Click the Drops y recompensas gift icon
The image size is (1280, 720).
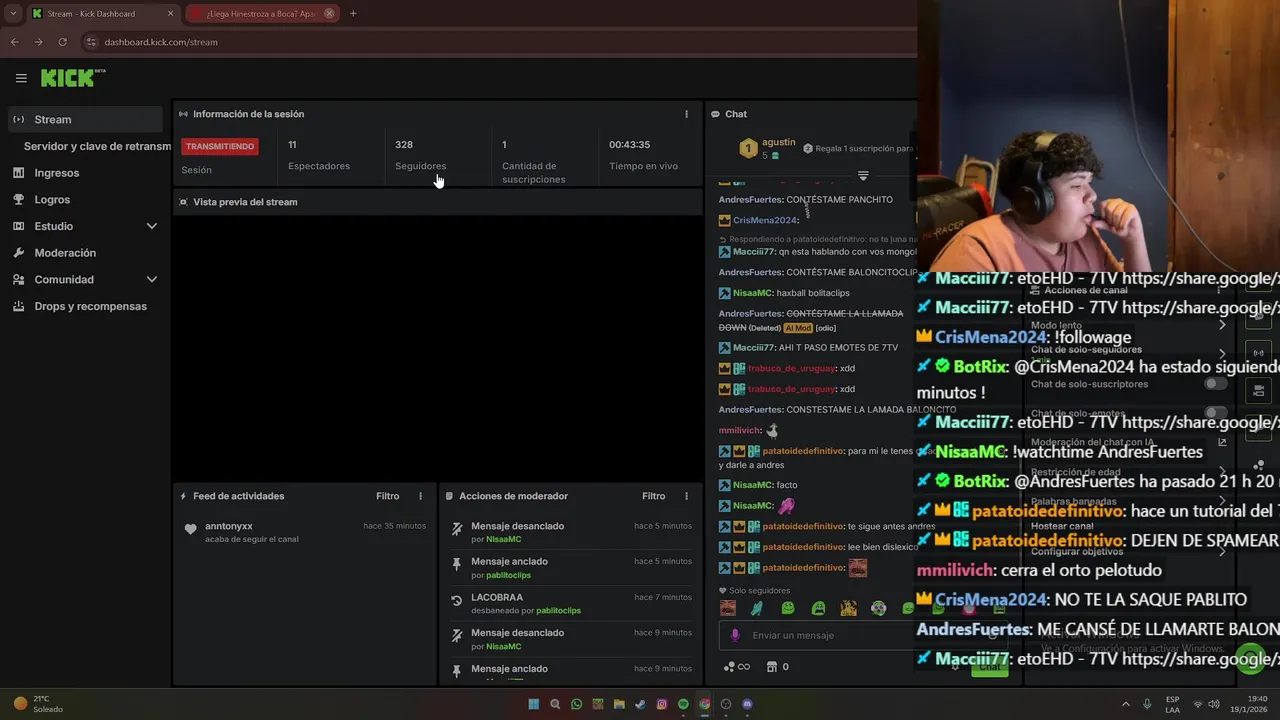point(18,306)
